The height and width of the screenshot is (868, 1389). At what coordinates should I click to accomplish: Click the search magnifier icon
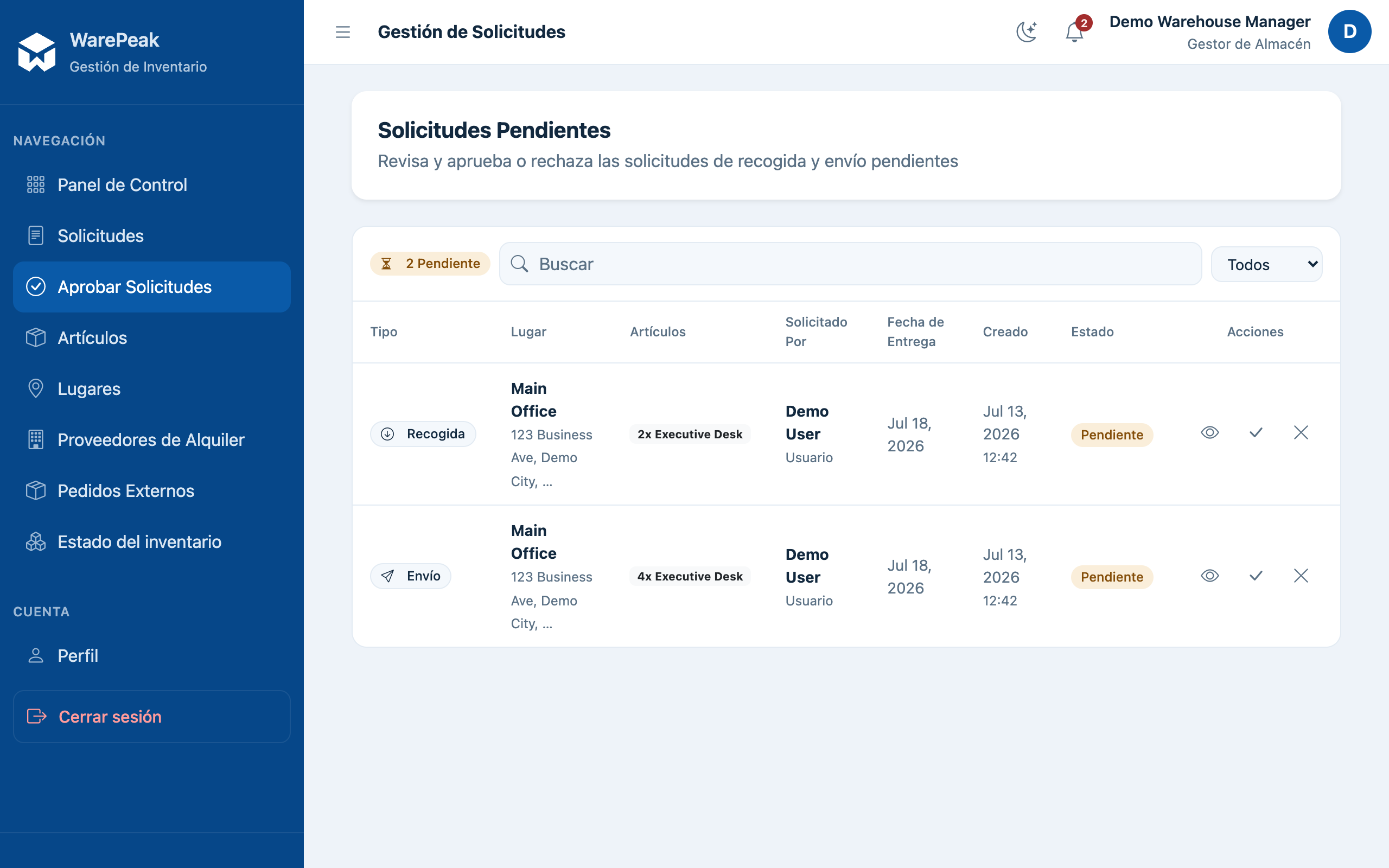click(x=519, y=264)
